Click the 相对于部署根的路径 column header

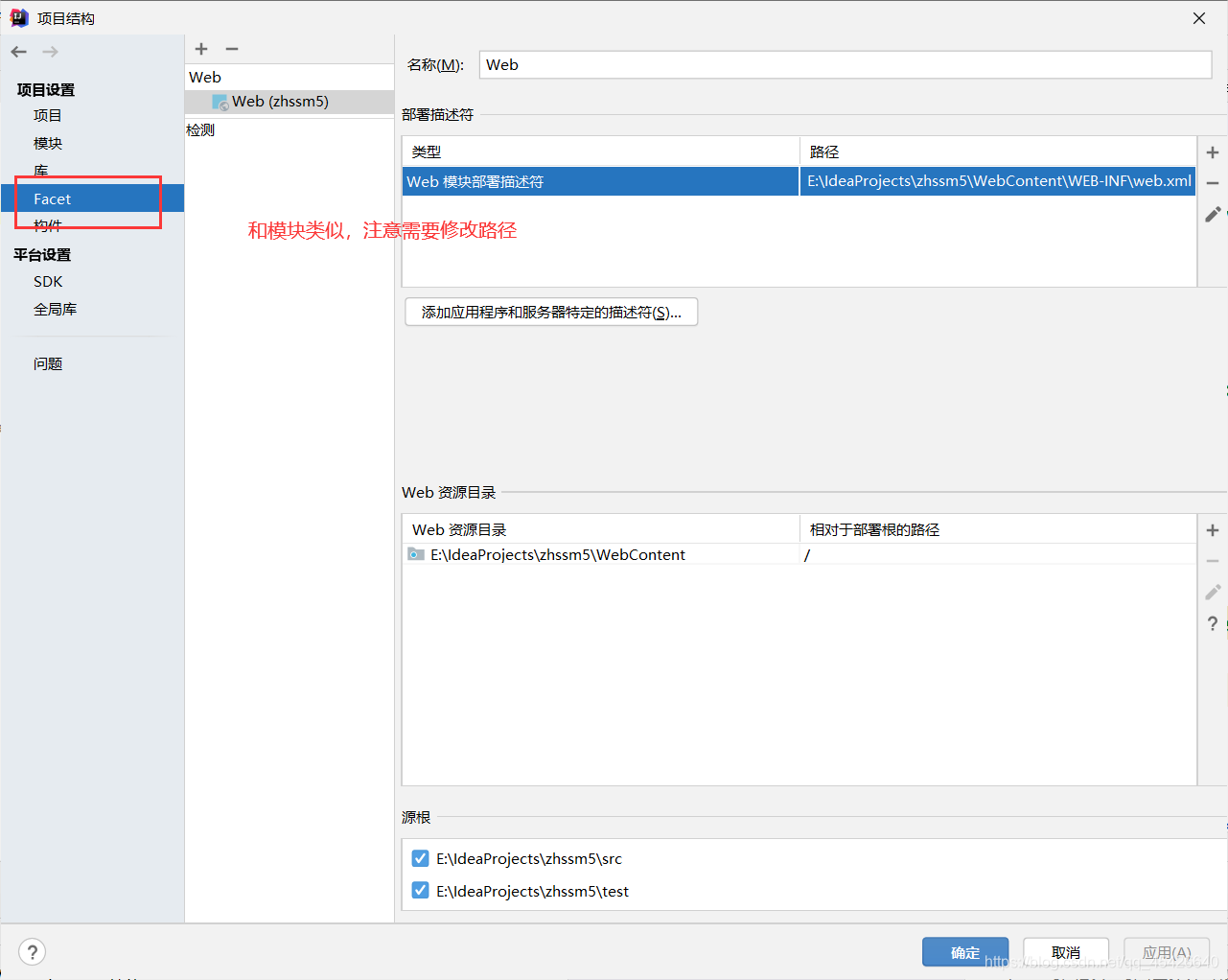(998, 530)
